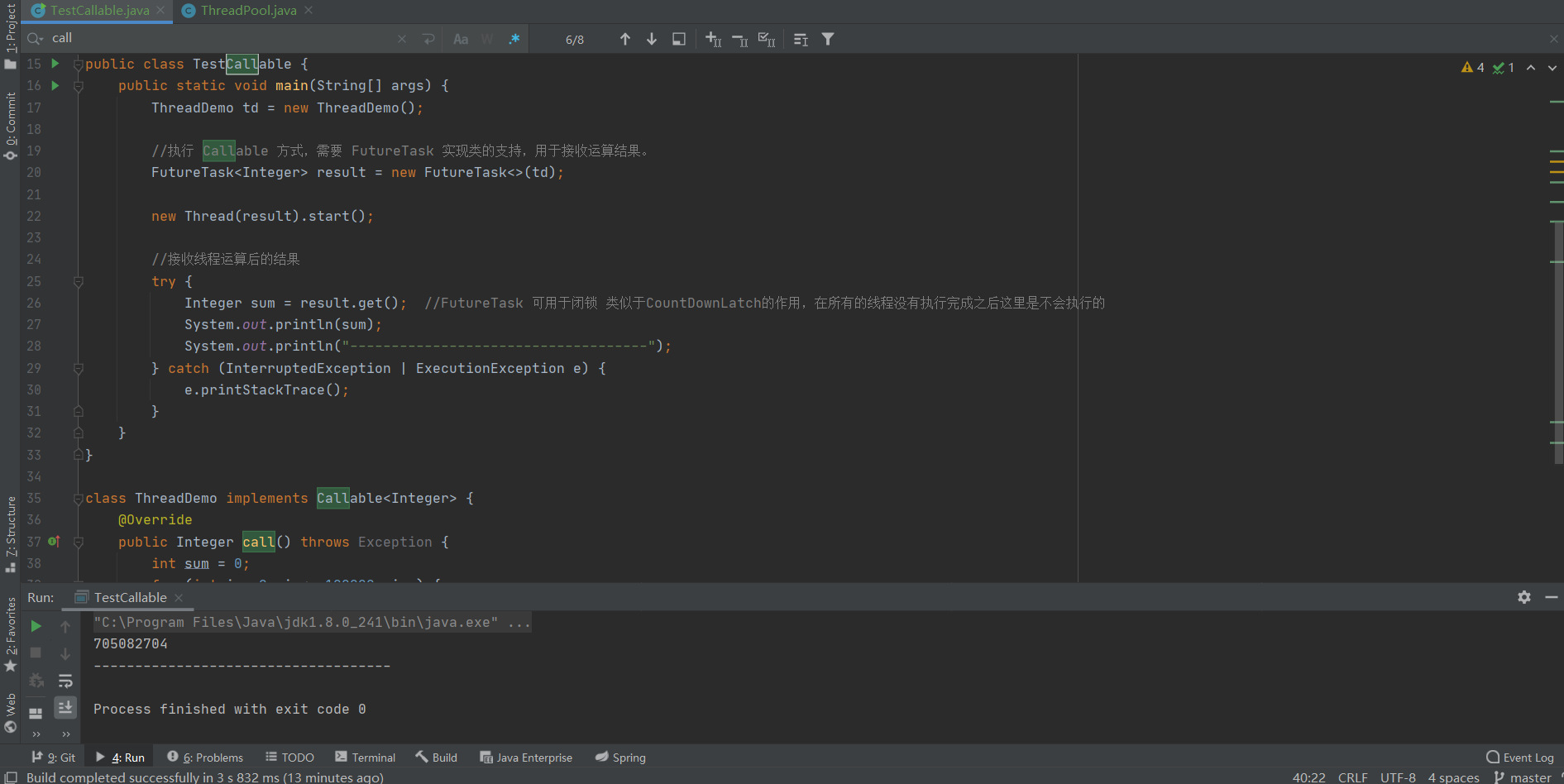1564x784 pixels.
Task: Jump to previous highlighted problem
Action: pos(1531,68)
